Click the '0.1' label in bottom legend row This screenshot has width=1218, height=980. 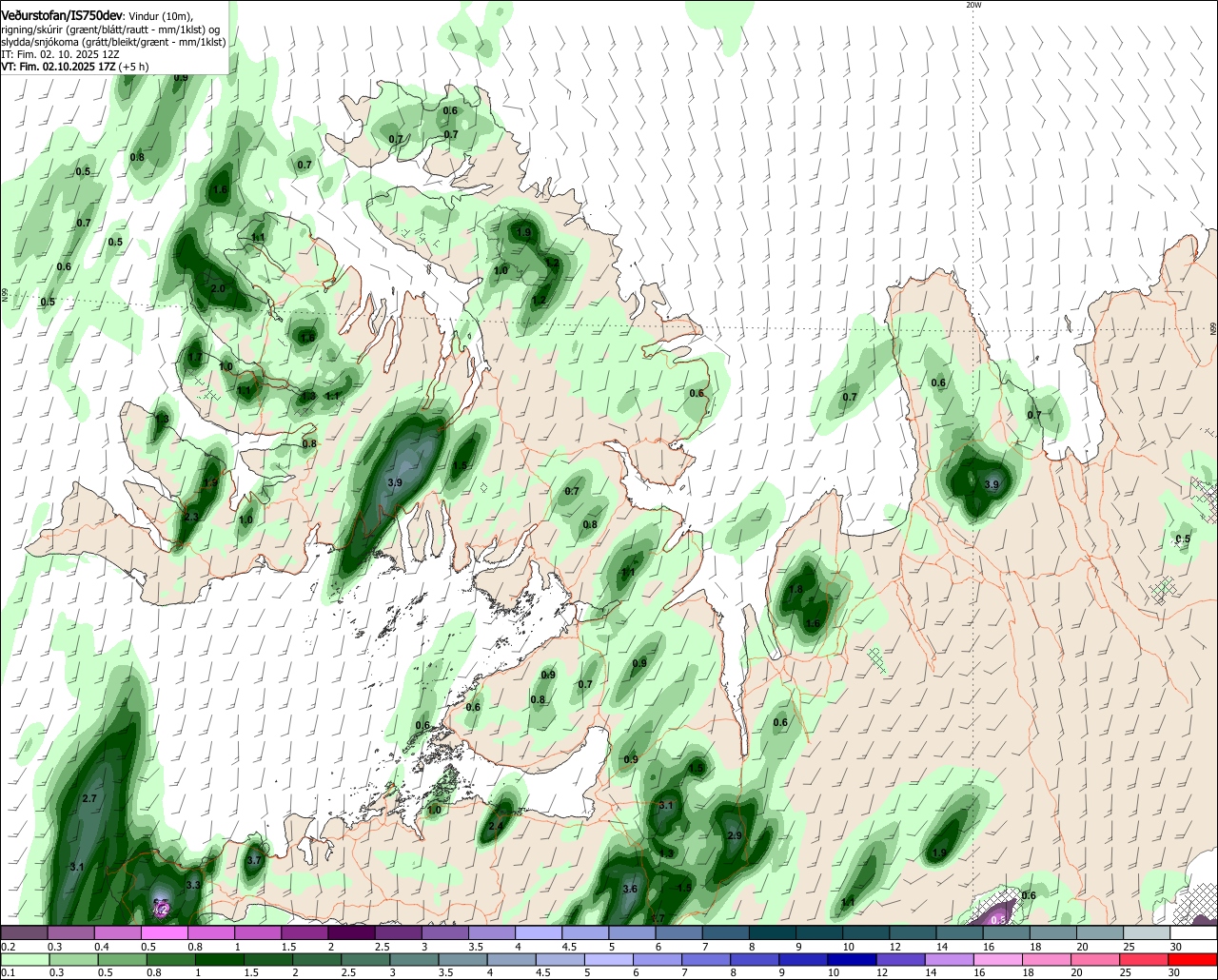[9, 972]
